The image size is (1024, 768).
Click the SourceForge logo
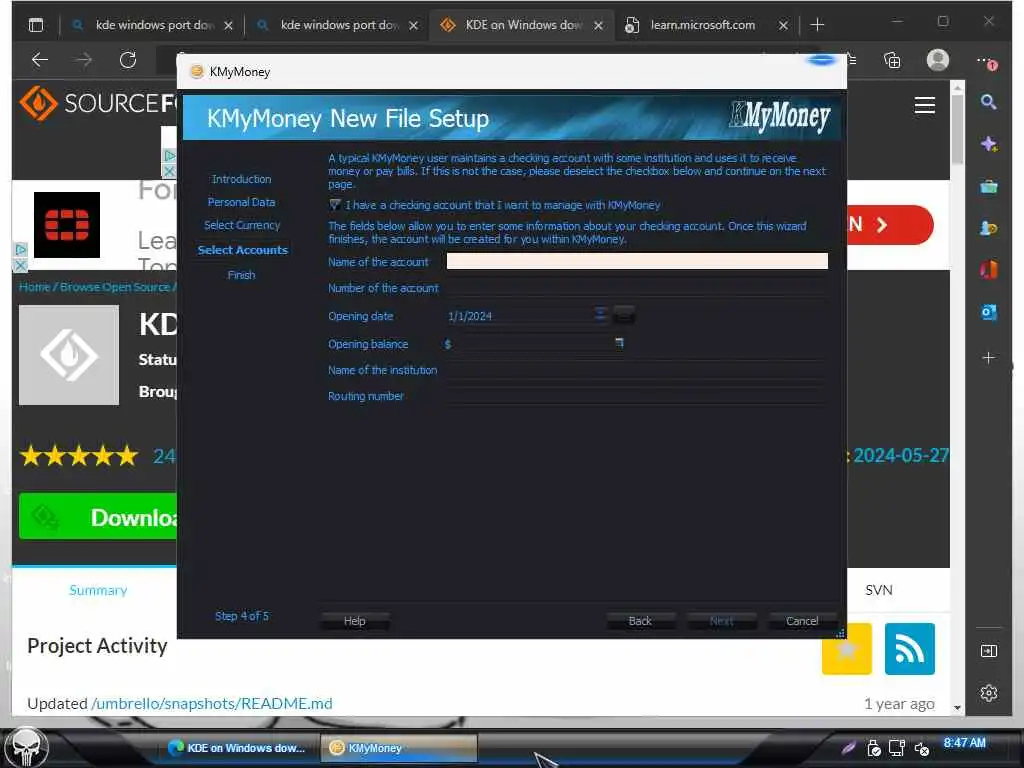(98, 103)
